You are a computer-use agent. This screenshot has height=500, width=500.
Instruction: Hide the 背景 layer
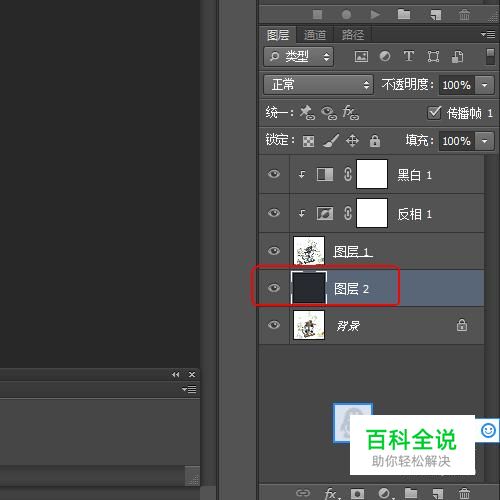coord(274,325)
